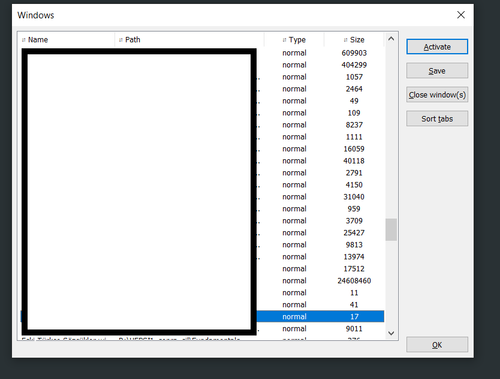The width and height of the screenshot is (500, 379).
Task: Click the size value 31040
Action: pyautogui.click(x=354, y=197)
